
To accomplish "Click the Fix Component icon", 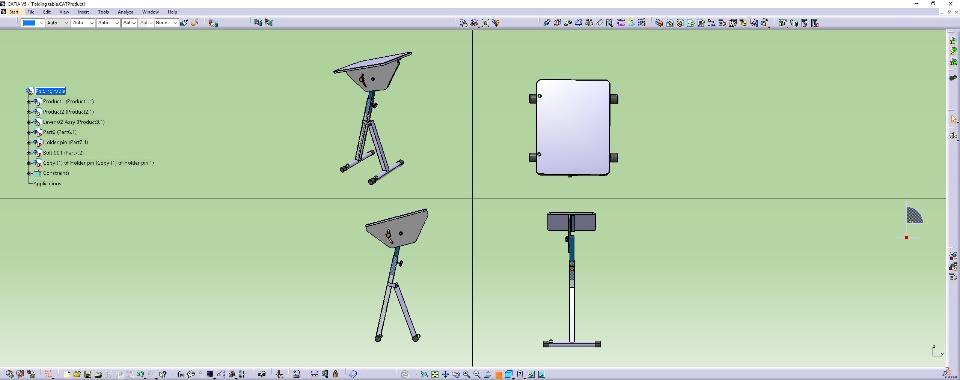I will pyautogui.click(x=588, y=23).
